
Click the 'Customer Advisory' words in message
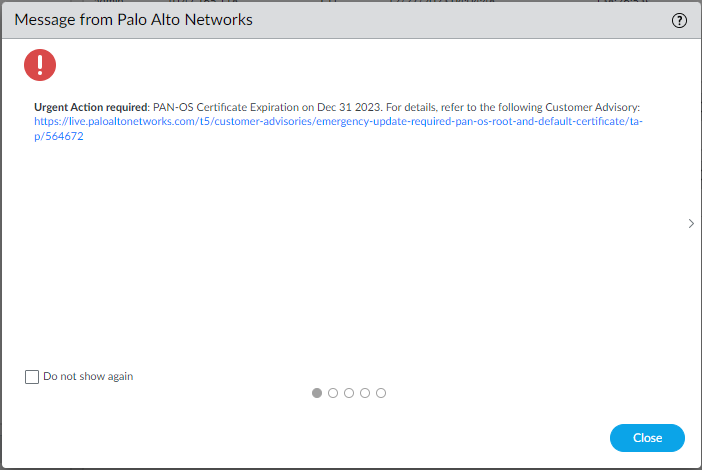(x=594, y=106)
